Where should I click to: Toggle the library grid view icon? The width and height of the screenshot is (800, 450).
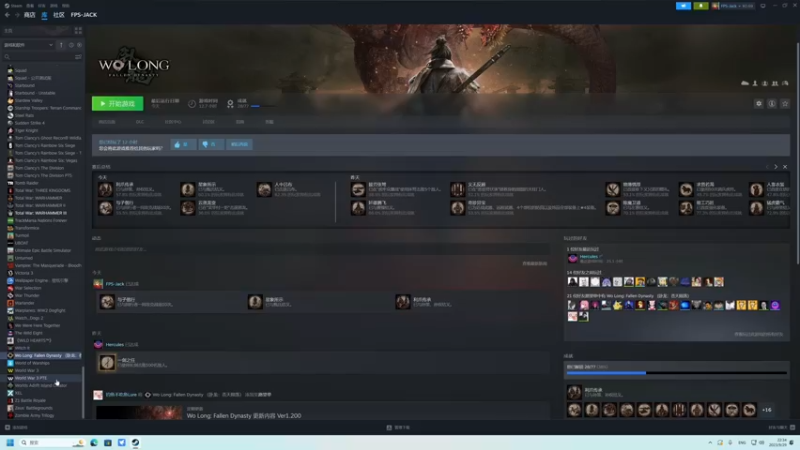pos(78,31)
